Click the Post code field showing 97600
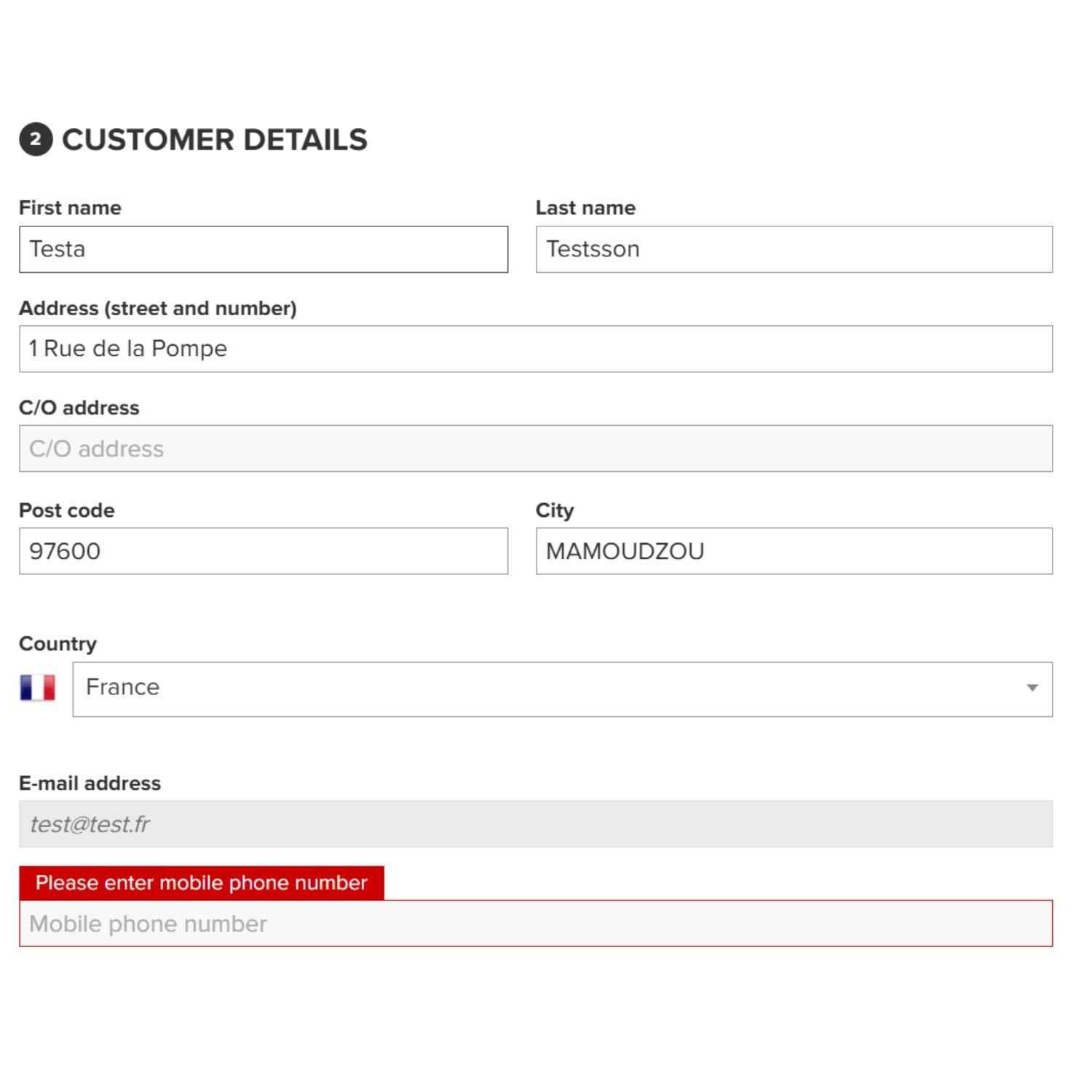Image resolution: width=1092 pixels, height=1092 pixels. 264,551
